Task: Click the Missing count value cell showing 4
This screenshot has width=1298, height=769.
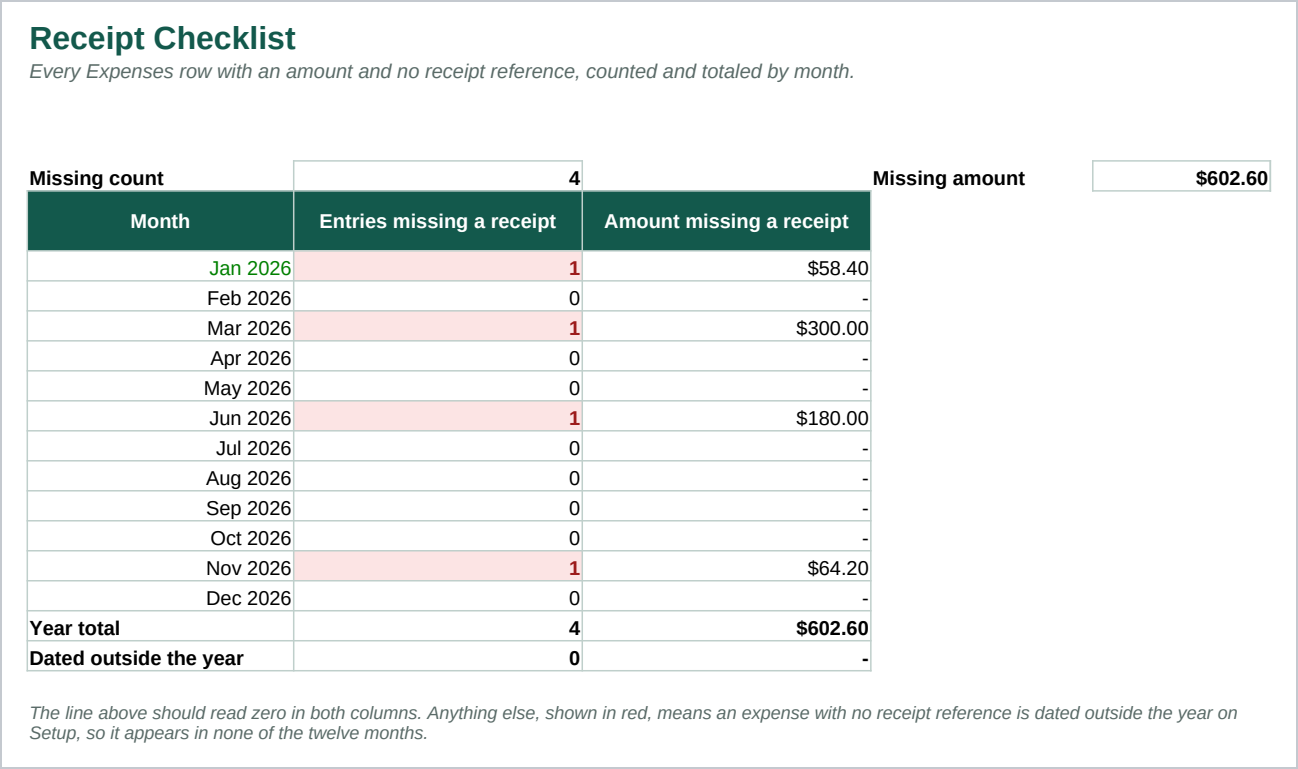Action: tap(438, 176)
